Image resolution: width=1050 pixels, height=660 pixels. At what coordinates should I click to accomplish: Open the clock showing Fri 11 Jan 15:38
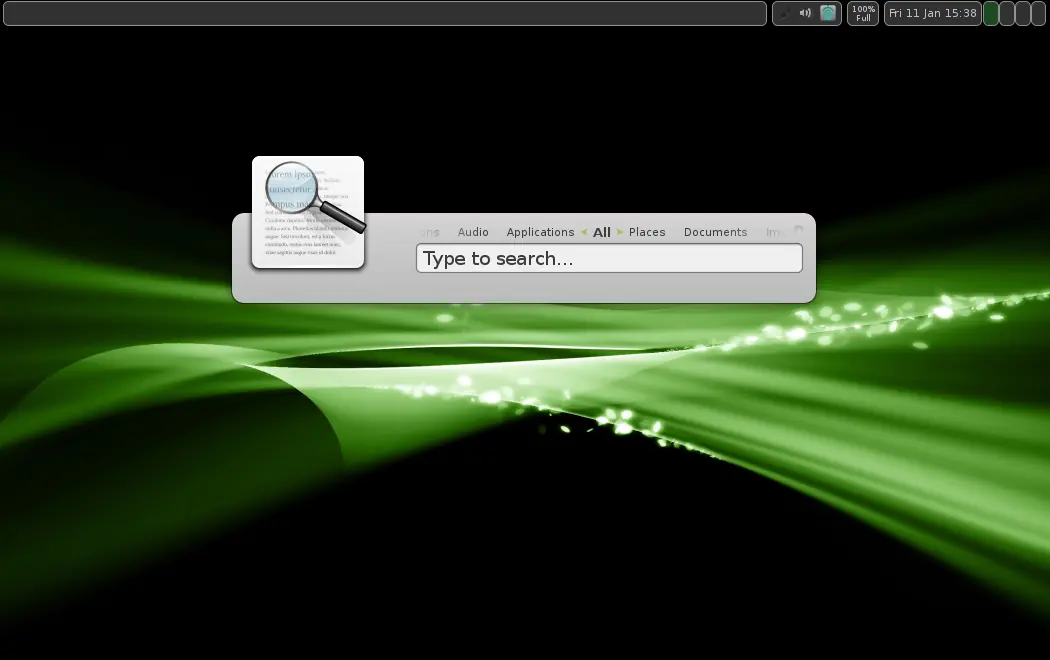[x=932, y=13]
